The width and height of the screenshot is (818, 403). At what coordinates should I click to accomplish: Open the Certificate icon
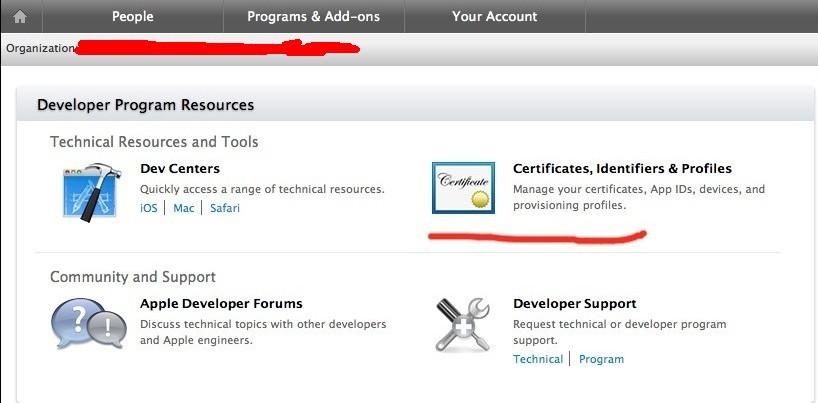(x=463, y=188)
